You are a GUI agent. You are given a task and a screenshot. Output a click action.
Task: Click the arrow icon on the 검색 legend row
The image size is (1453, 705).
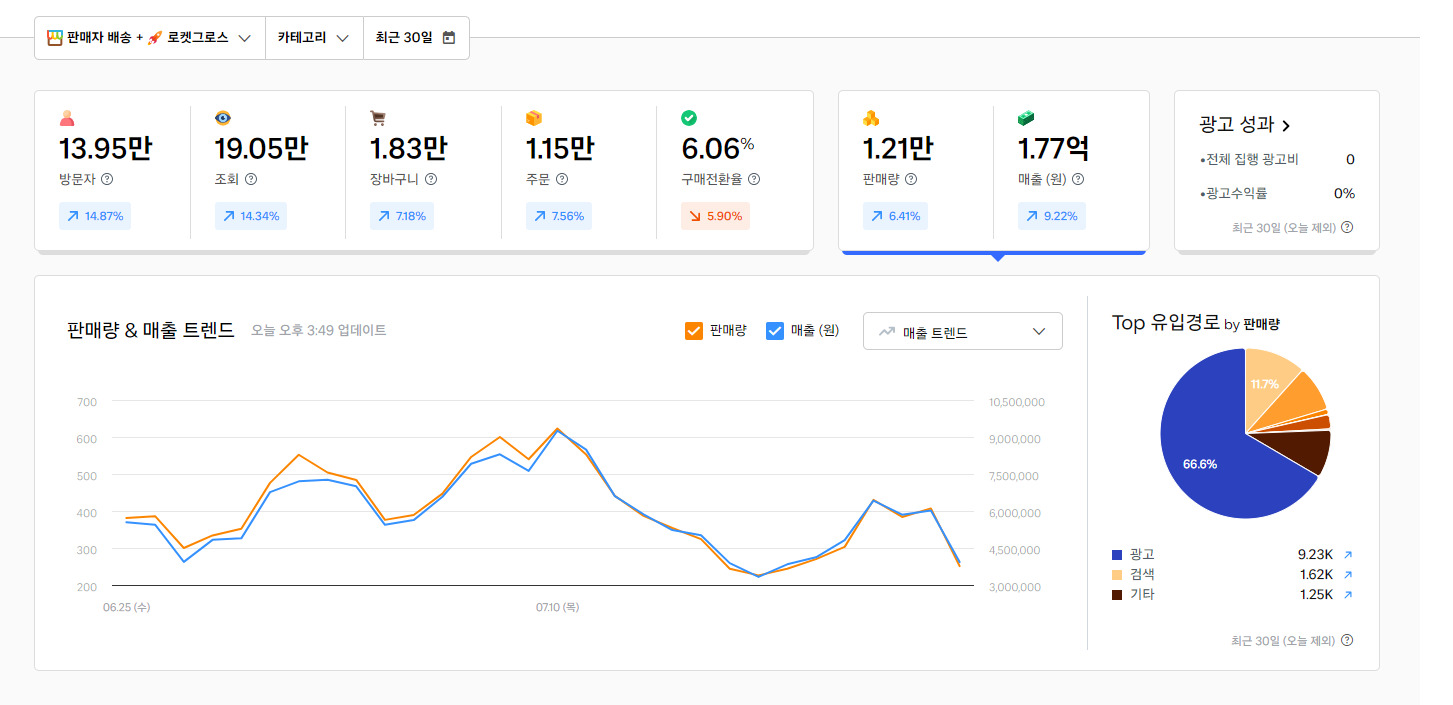(x=1348, y=575)
